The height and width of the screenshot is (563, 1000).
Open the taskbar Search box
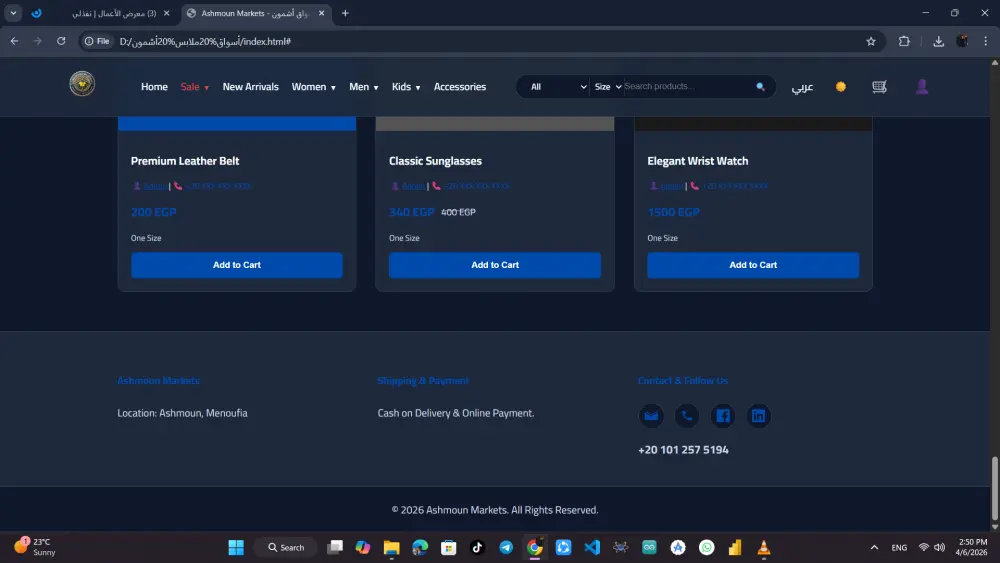coord(286,547)
